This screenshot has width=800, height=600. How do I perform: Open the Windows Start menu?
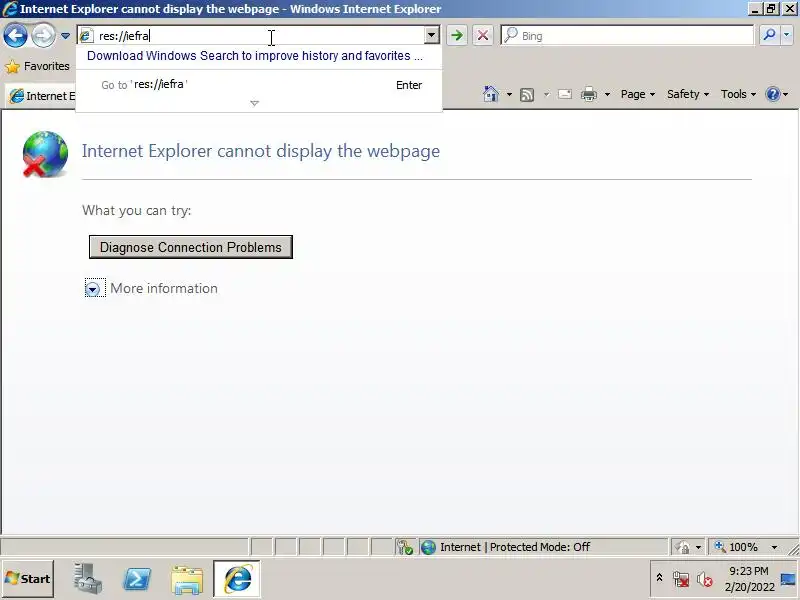[x=28, y=579]
